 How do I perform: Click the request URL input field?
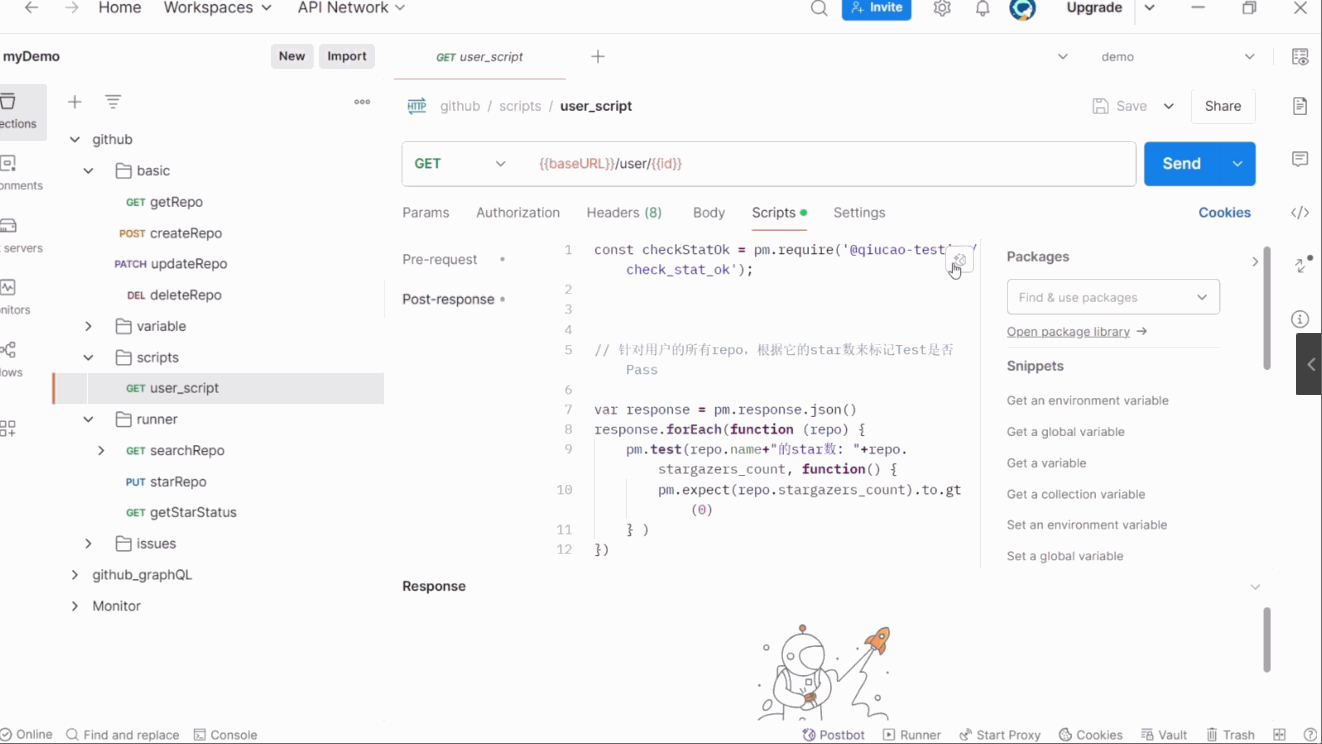pyautogui.click(x=828, y=164)
